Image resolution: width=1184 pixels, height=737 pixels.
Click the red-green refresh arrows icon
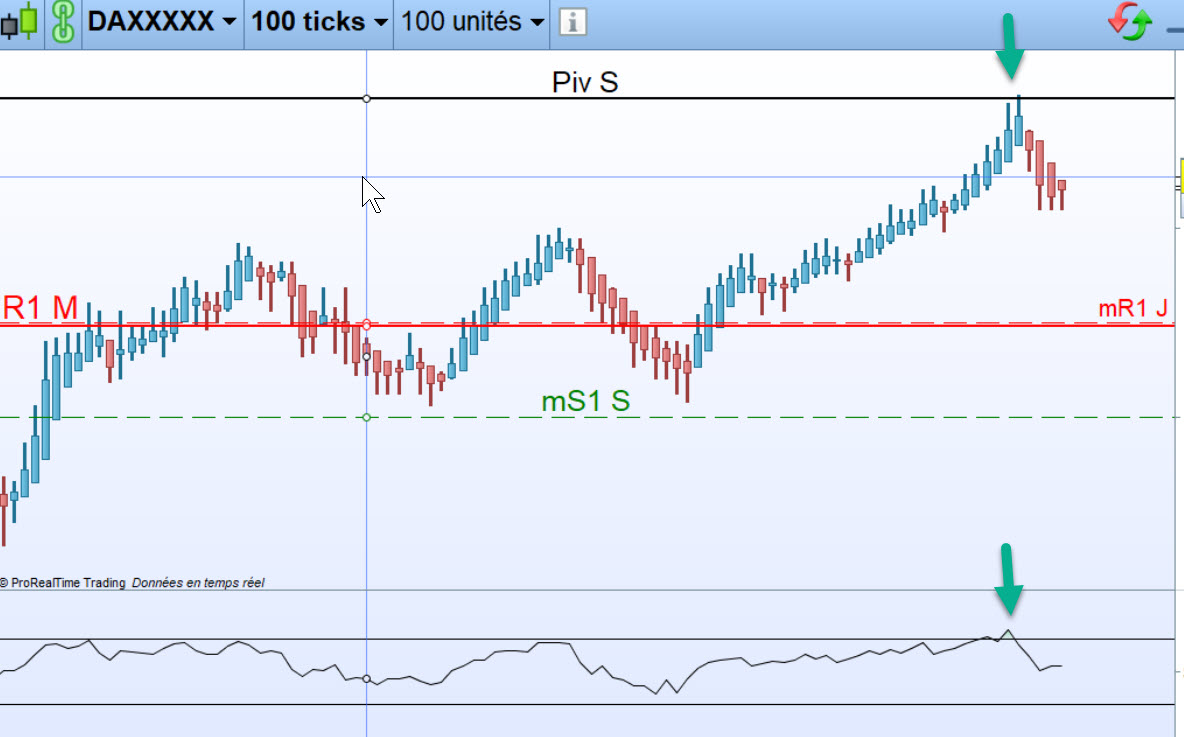(1130, 21)
